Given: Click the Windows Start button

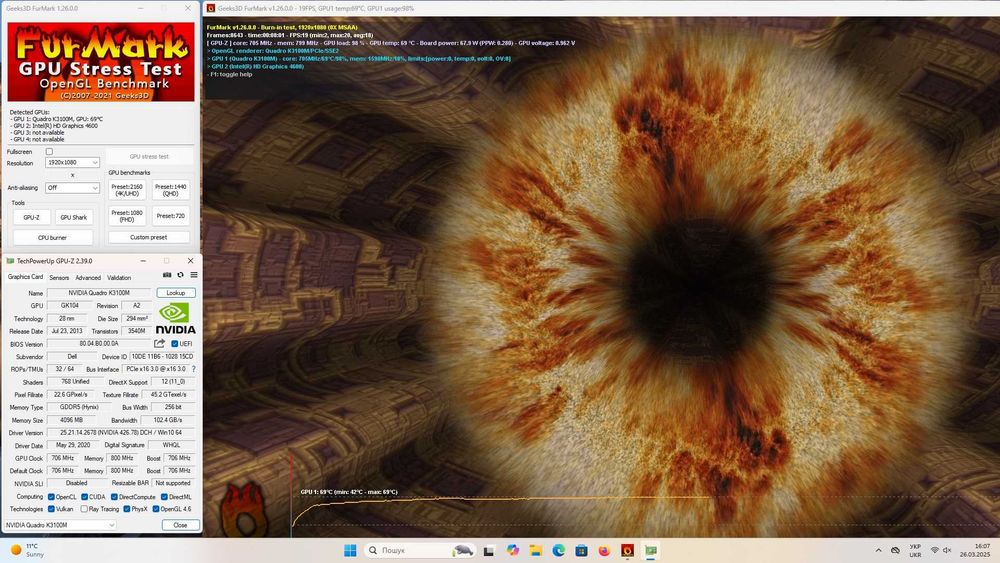Looking at the screenshot, I should (x=350, y=550).
